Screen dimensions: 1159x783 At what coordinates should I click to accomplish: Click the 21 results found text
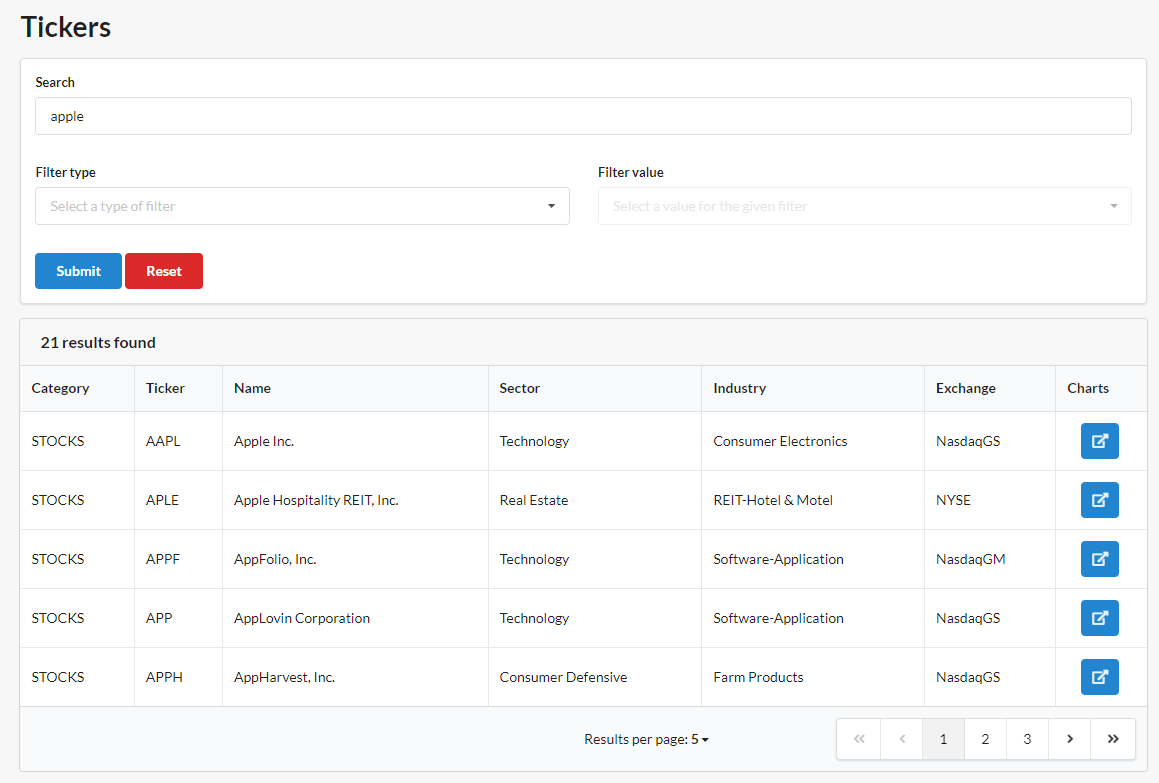(x=98, y=342)
